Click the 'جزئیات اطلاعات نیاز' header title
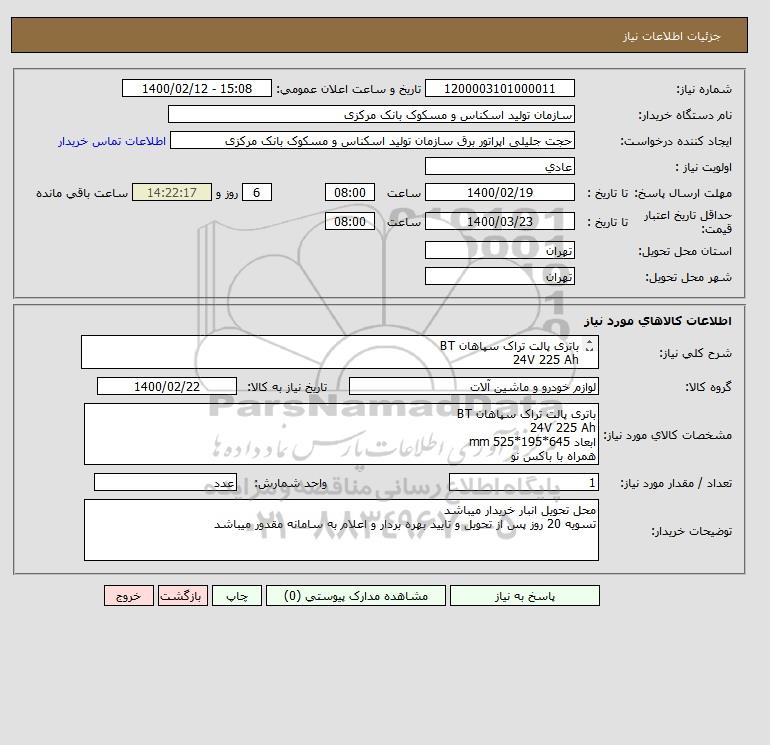770x745 pixels. (x=671, y=36)
